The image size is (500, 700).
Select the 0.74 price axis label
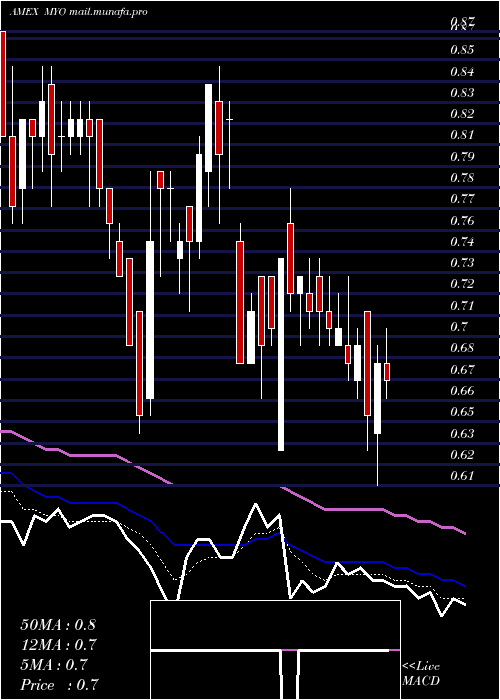(x=462, y=242)
